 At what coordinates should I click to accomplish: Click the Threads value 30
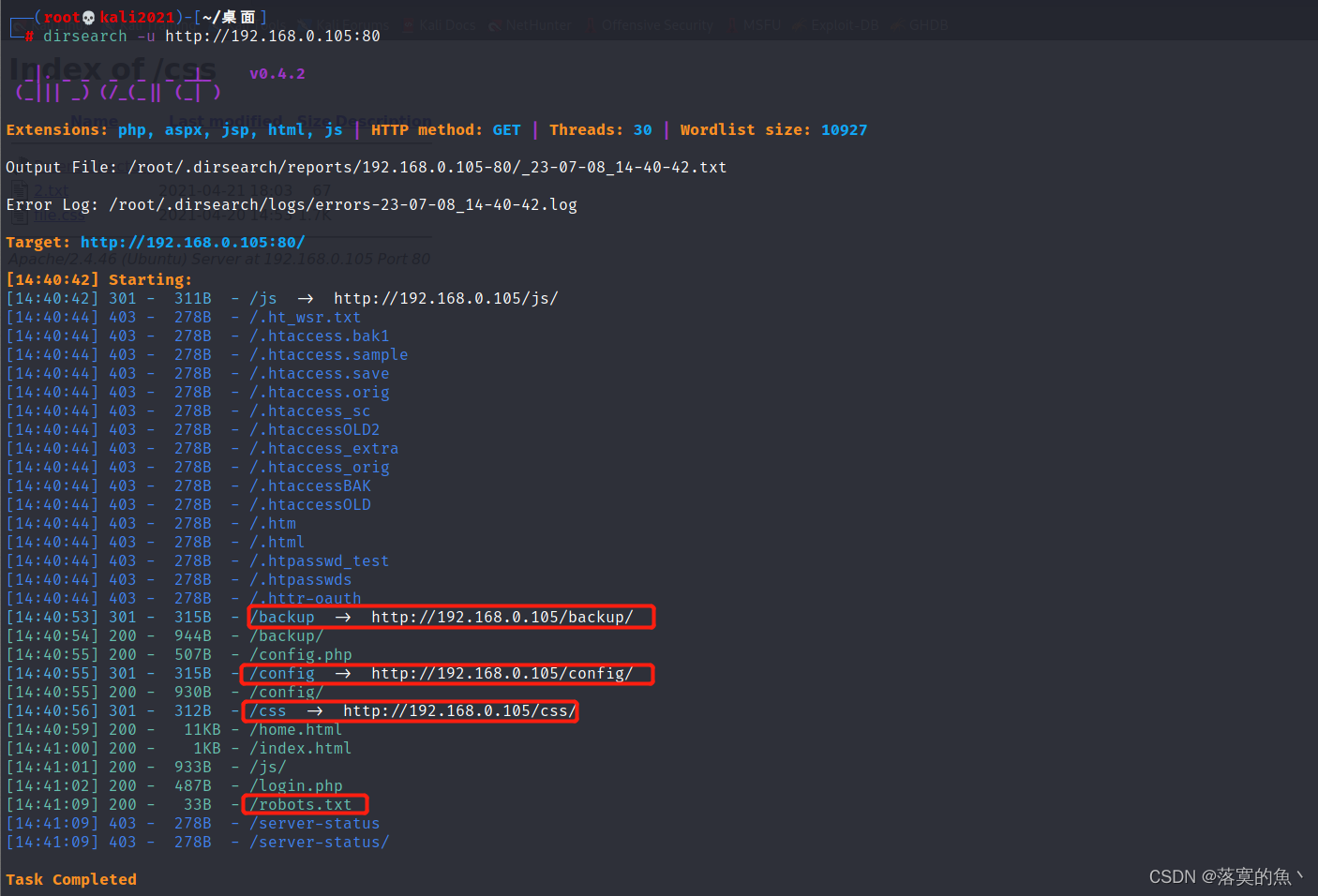point(643,129)
